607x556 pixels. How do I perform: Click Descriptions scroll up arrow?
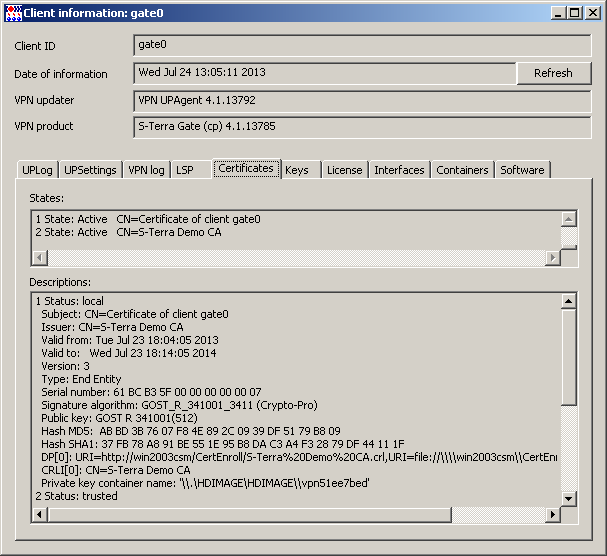[x=569, y=301]
